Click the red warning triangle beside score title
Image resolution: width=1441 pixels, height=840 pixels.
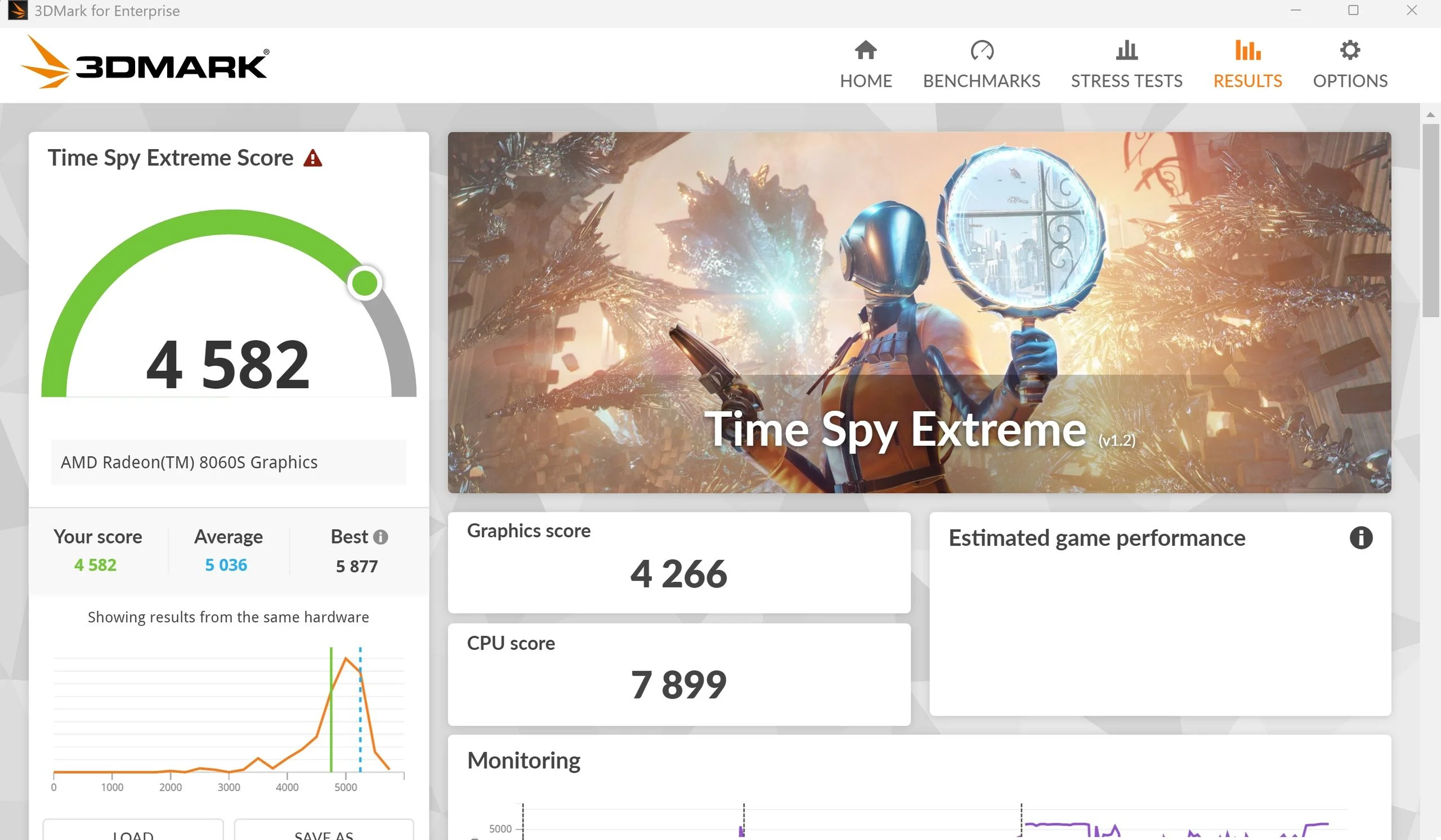[x=312, y=158]
